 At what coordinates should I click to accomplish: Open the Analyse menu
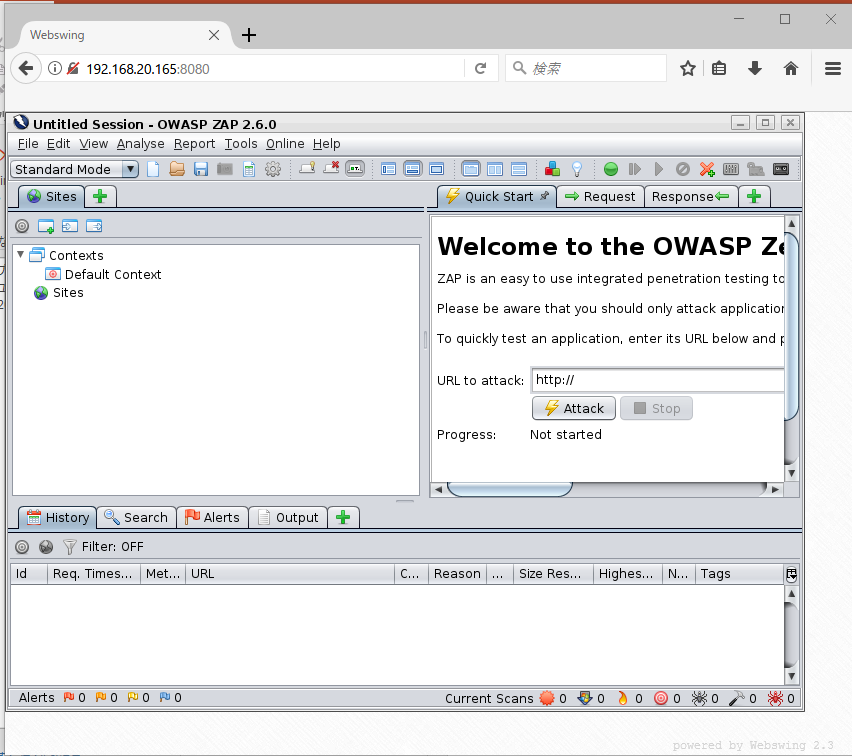click(x=140, y=143)
